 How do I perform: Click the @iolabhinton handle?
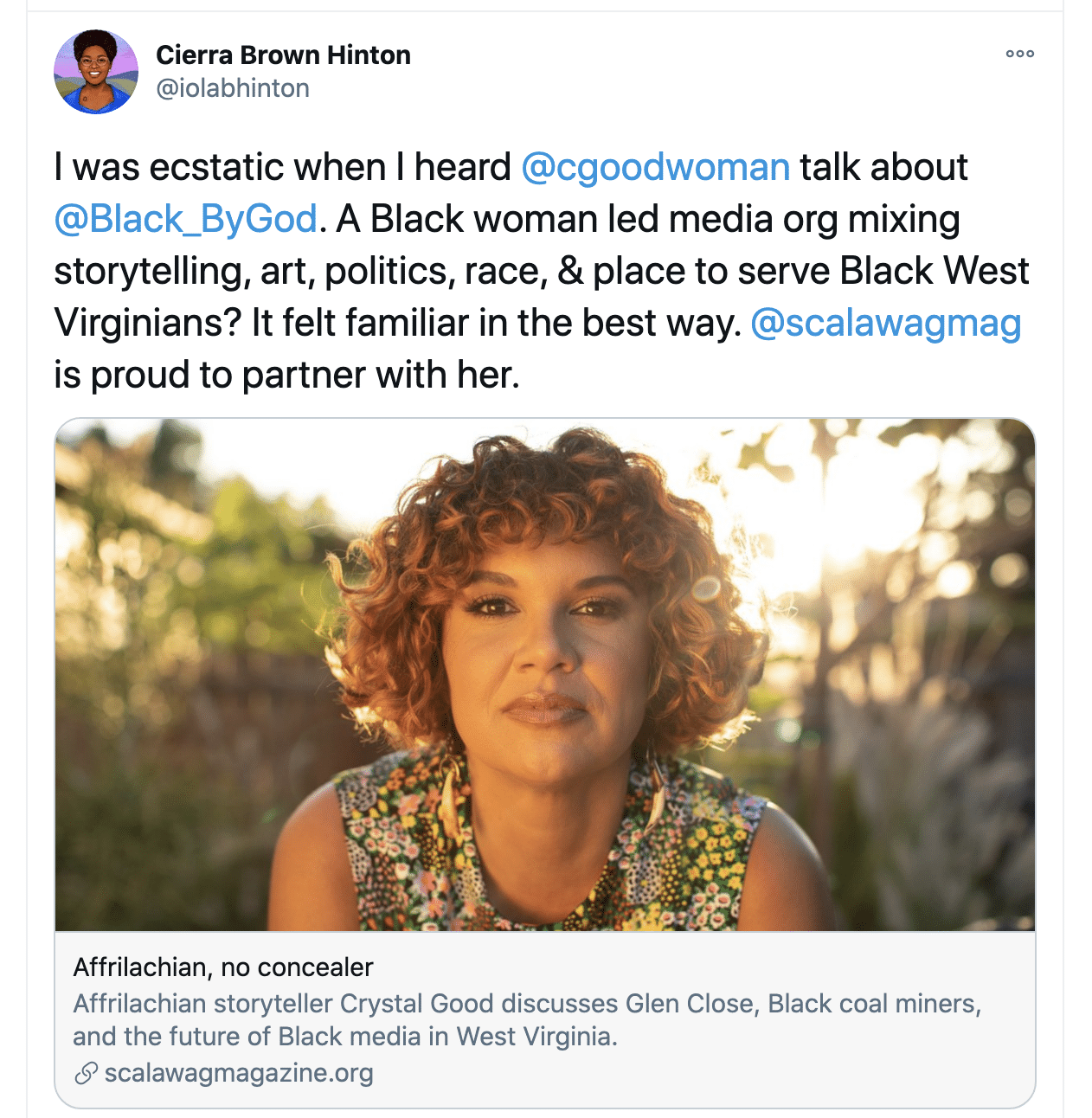[x=233, y=88]
